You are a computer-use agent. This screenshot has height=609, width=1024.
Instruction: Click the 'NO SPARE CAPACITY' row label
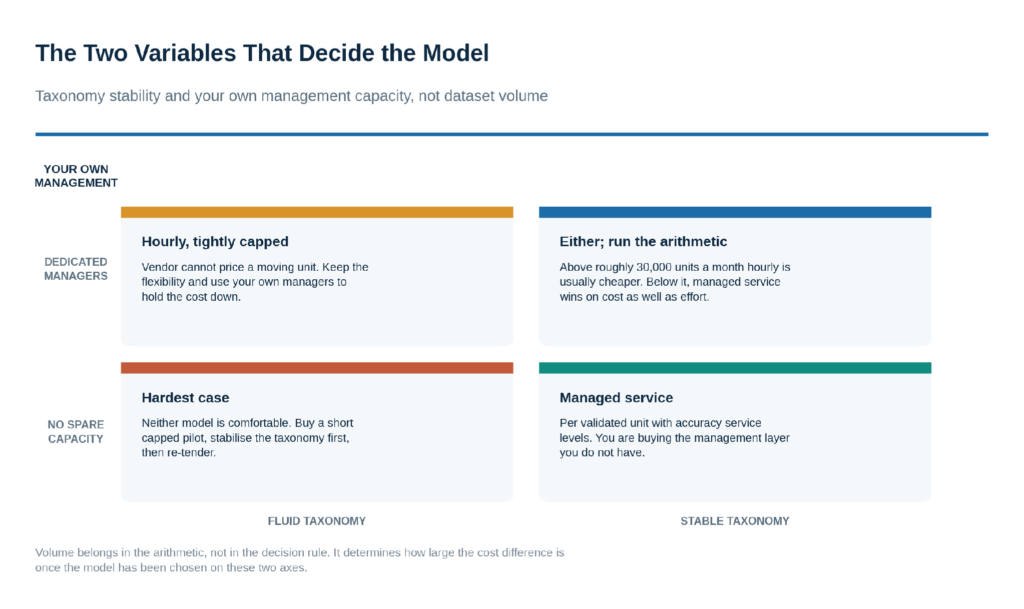click(76, 431)
